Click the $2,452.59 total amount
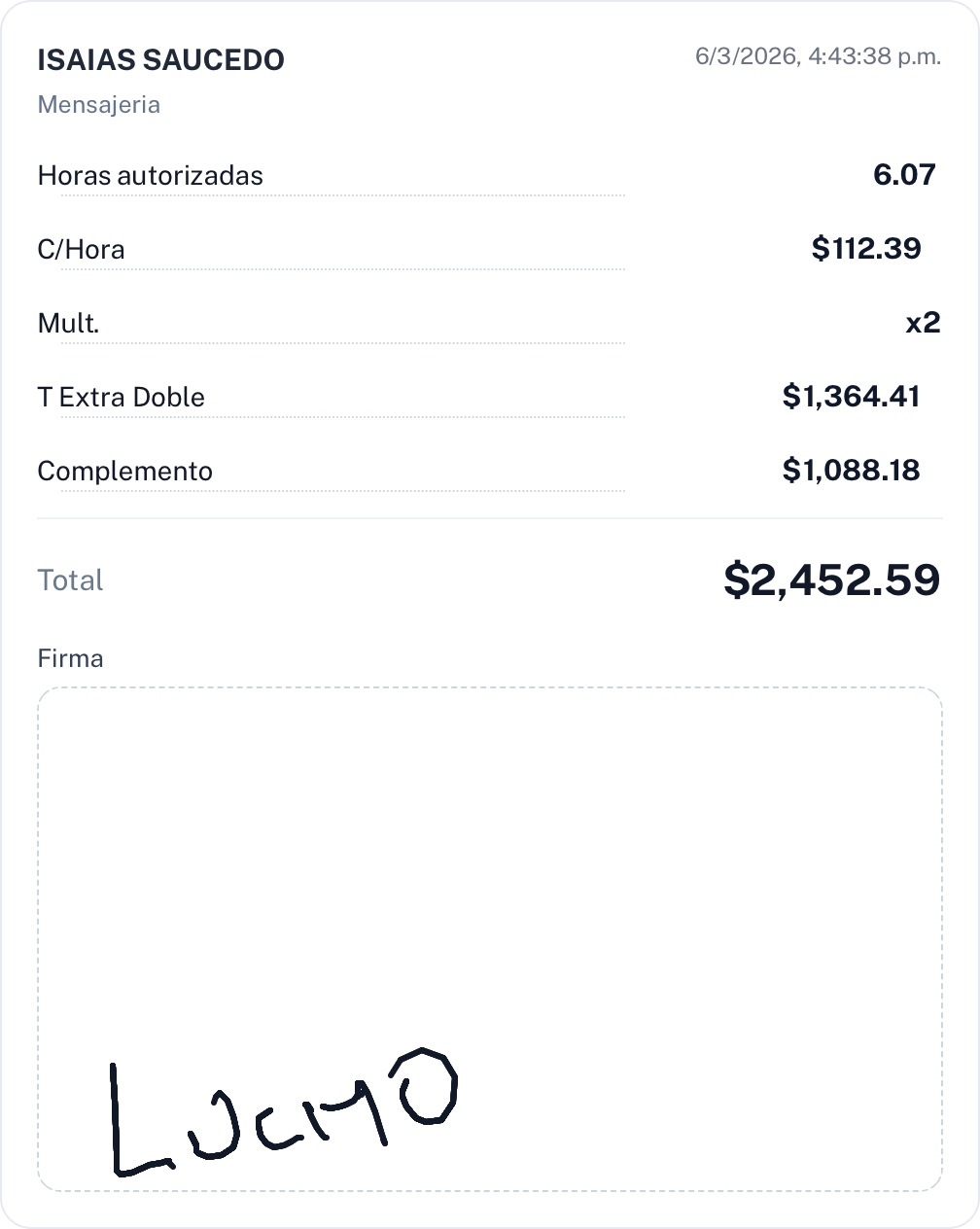980x1229 pixels. (831, 580)
